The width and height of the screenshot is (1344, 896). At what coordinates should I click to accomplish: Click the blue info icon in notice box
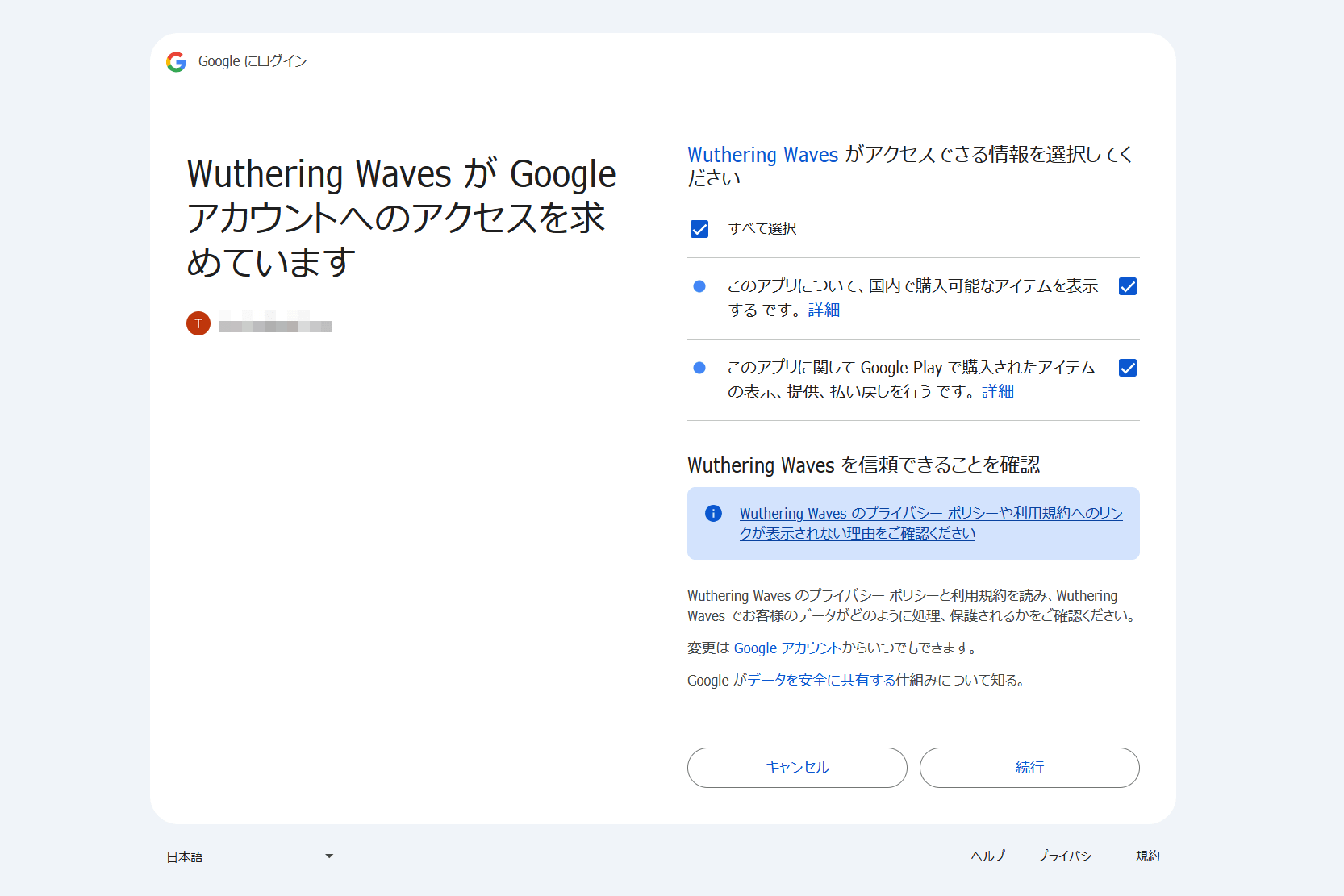(713, 514)
